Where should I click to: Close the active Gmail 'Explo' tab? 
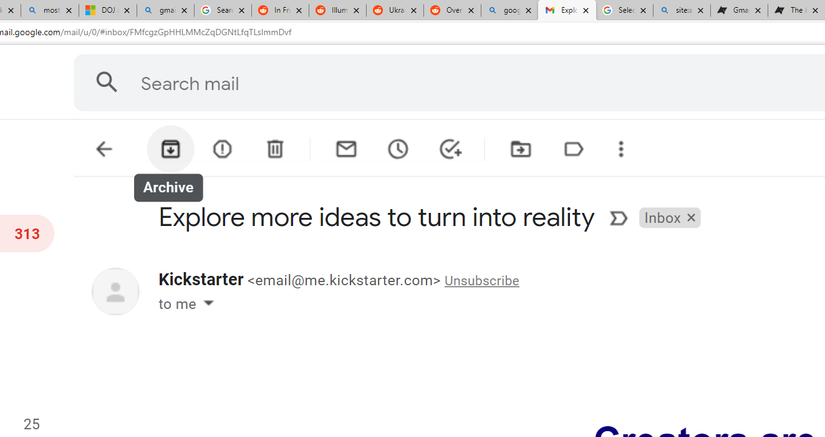pyautogui.click(x=586, y=11)
